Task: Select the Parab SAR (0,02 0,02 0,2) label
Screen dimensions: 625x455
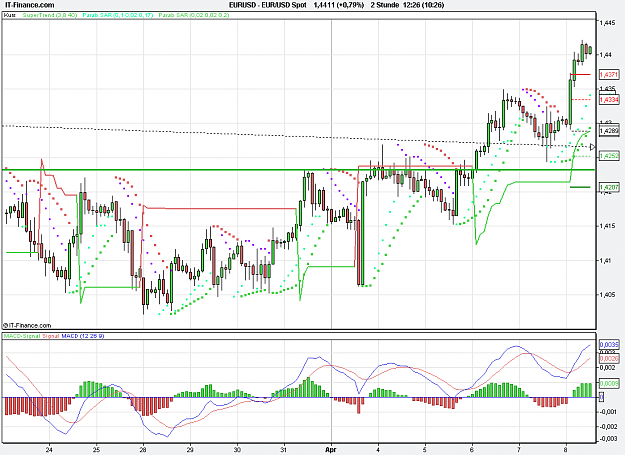Action: (194, 15)
